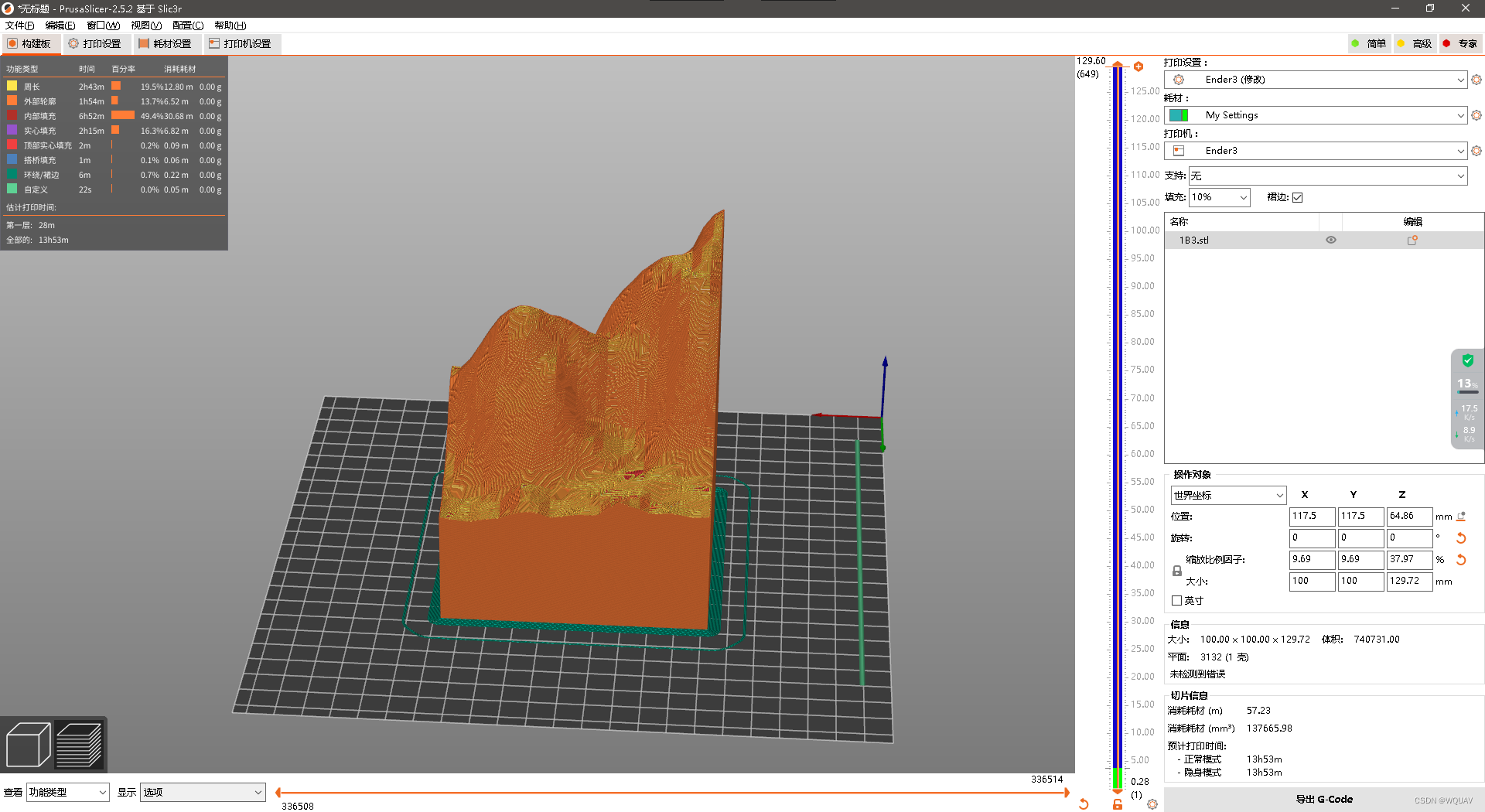Open the 填充 10% infill dropdown
The width and height of the screenshot is (1485, 812).
1219,197
